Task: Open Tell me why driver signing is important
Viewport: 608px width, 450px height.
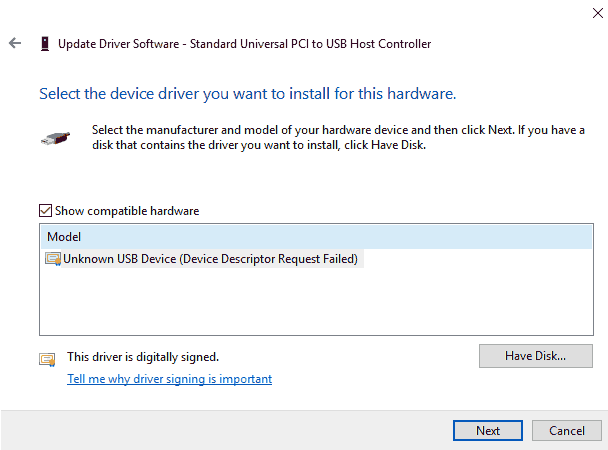Action: 169,379
